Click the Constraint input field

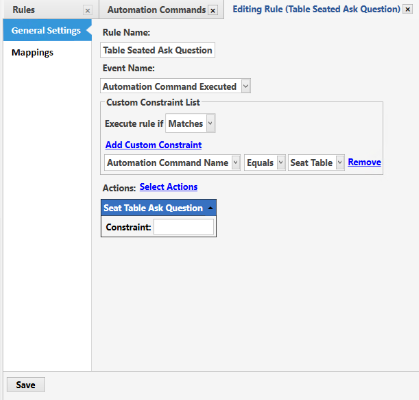pos(183,227)
